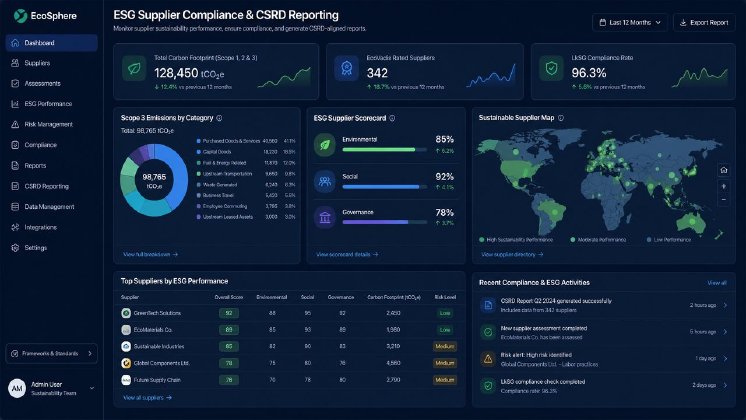Click the Upstream Leased Assets legend entry

pyautogui.click(x=245, y=217)
